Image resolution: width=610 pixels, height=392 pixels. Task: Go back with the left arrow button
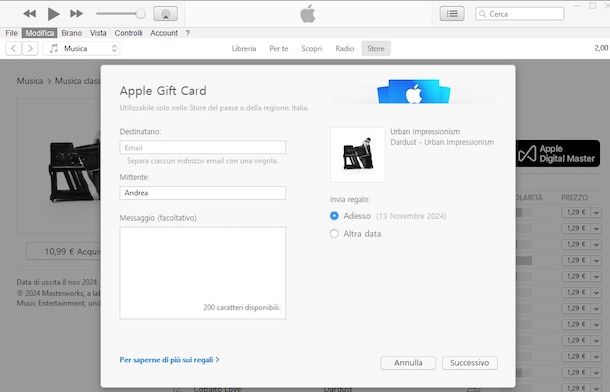click(14, 49)
